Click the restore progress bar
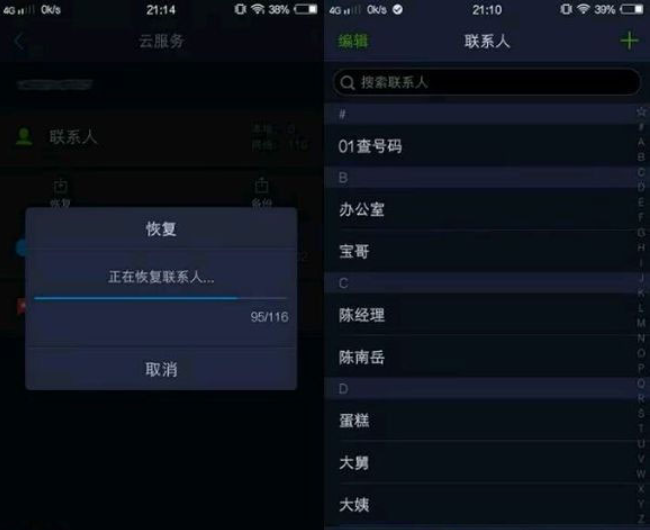The height and width of the screenshot is (530, 650). coord(160,298)
